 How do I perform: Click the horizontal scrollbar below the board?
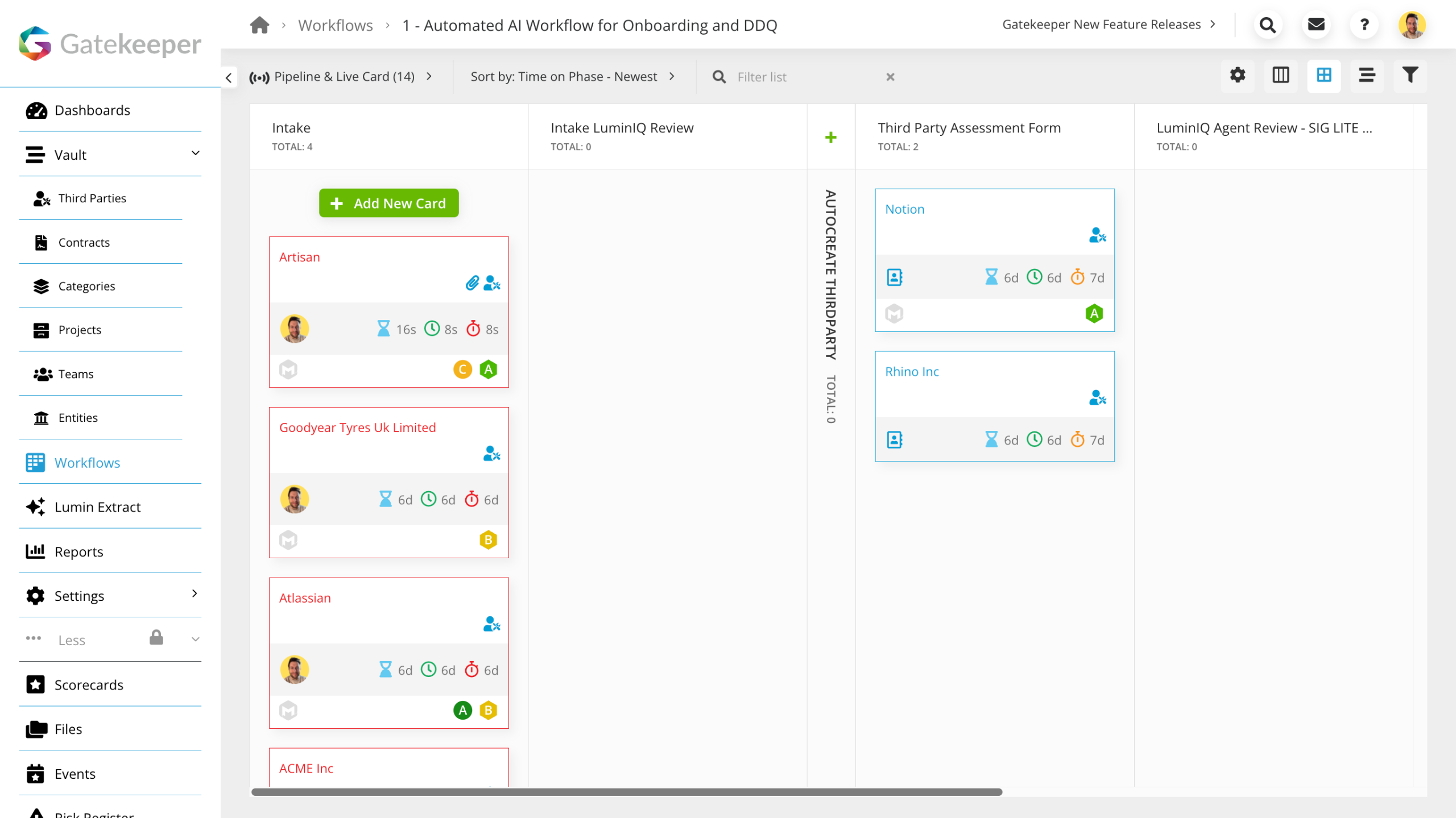pos(626,792)
